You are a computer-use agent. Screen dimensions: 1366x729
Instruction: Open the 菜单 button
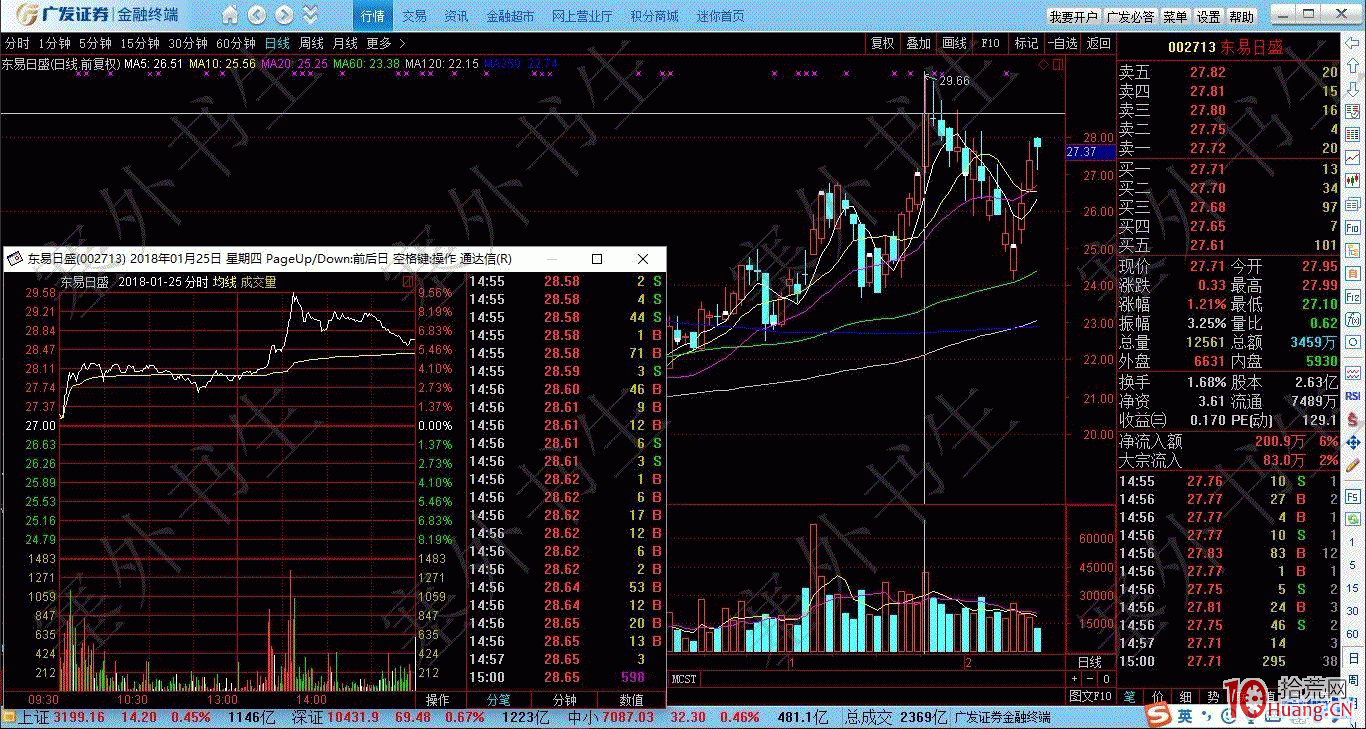pyautogui.click(x=1176, y=17)
